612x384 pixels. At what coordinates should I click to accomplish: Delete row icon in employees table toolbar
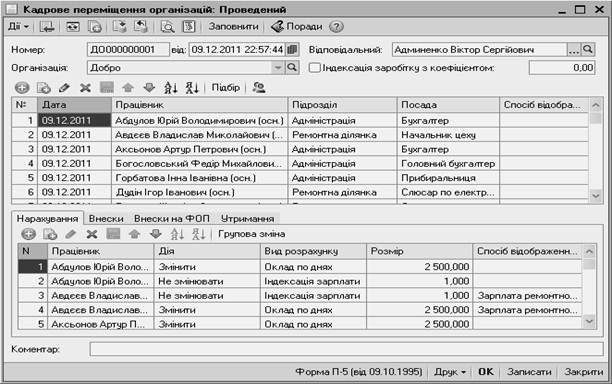(85, 87)
